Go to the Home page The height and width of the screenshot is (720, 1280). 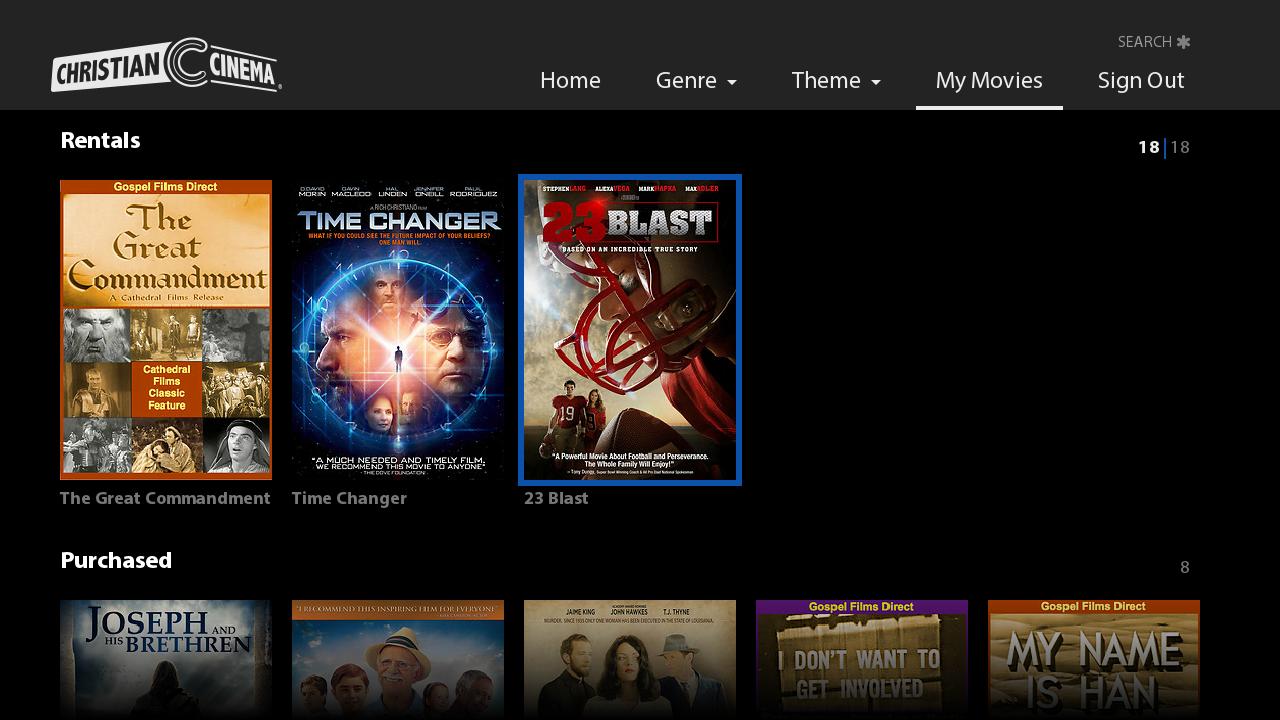coord(570,81)
